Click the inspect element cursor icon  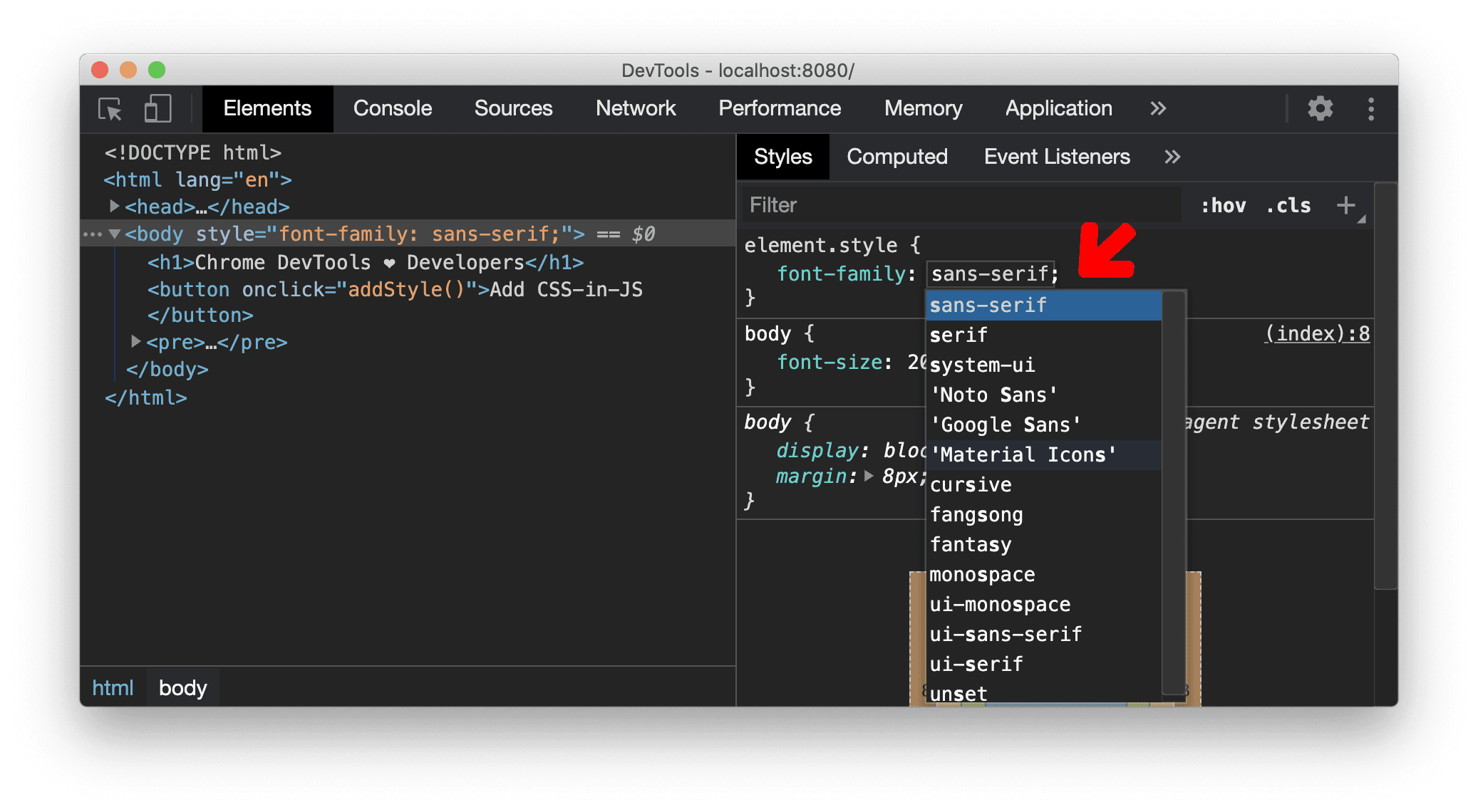(110, 108)
